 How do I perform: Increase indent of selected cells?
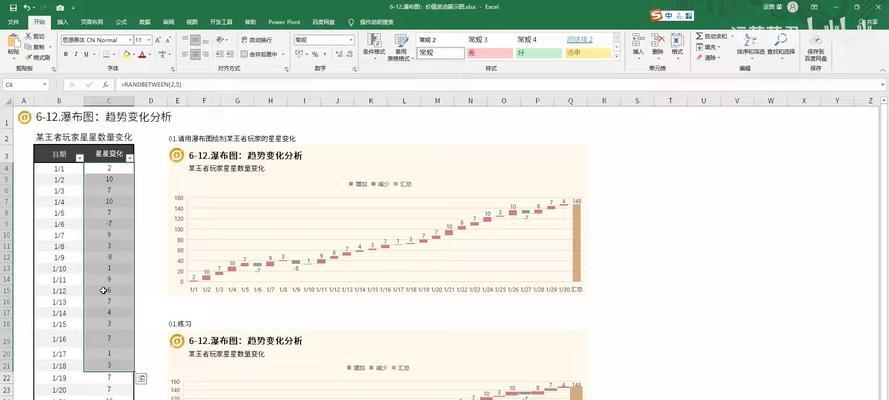click(231, 54)
